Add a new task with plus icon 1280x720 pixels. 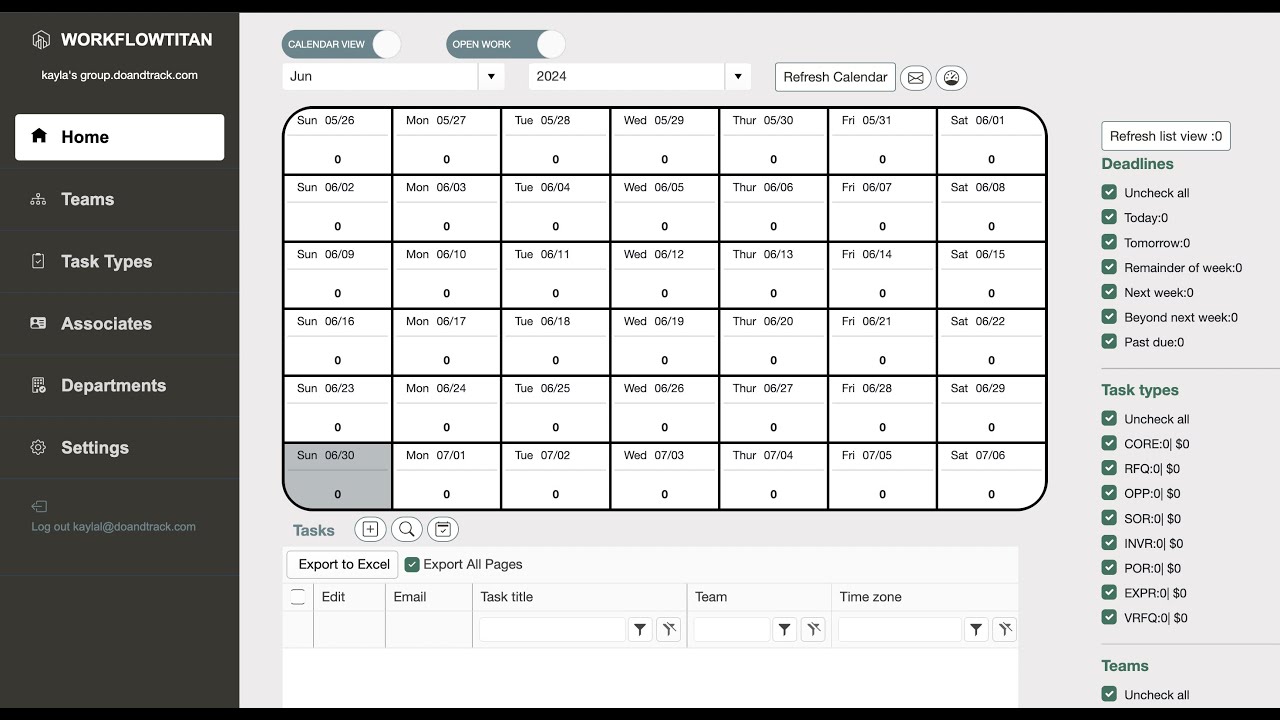369,530
